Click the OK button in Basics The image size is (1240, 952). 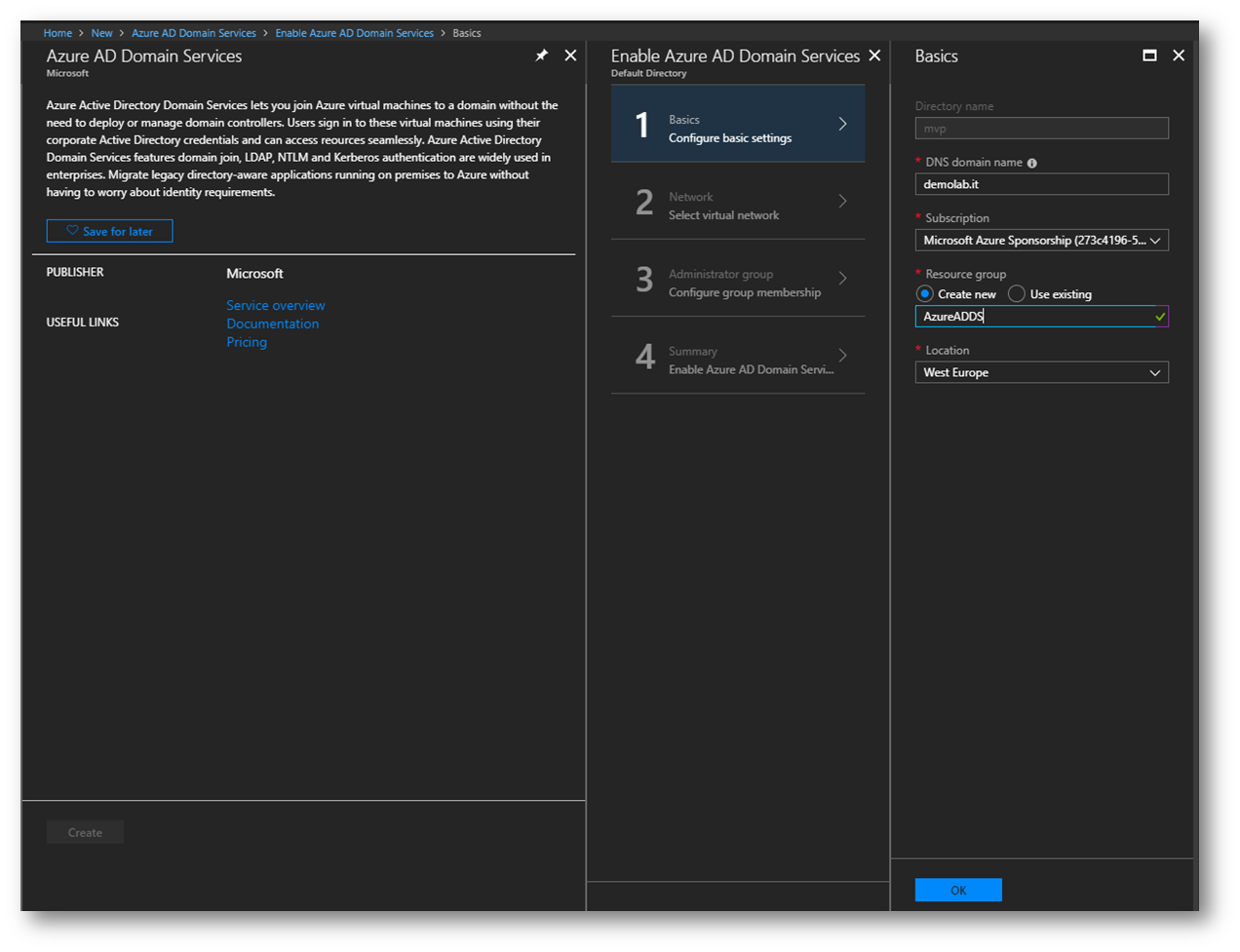tap(958, 890)
